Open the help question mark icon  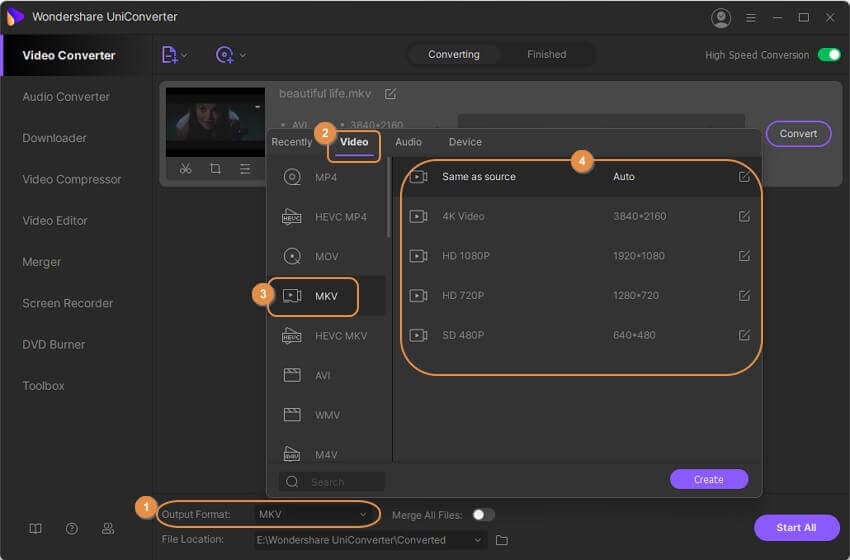[x=72, y=528]
